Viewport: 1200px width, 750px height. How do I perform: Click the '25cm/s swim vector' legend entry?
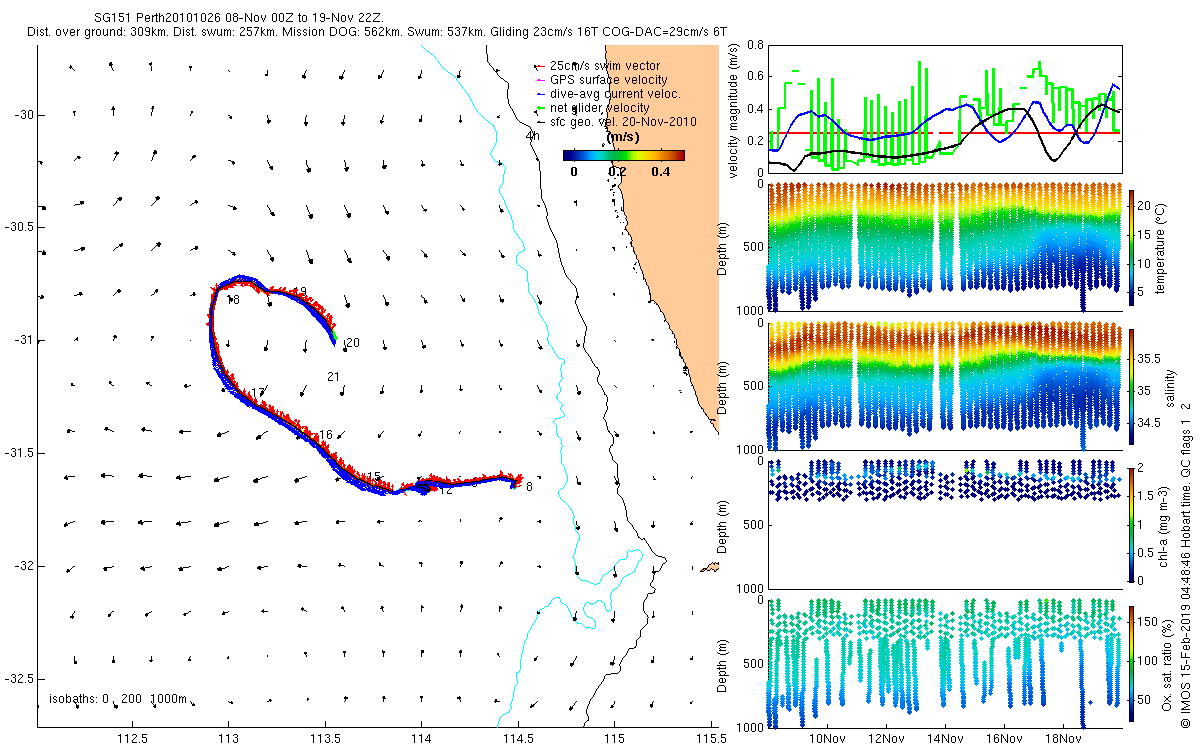coord(605,66)
